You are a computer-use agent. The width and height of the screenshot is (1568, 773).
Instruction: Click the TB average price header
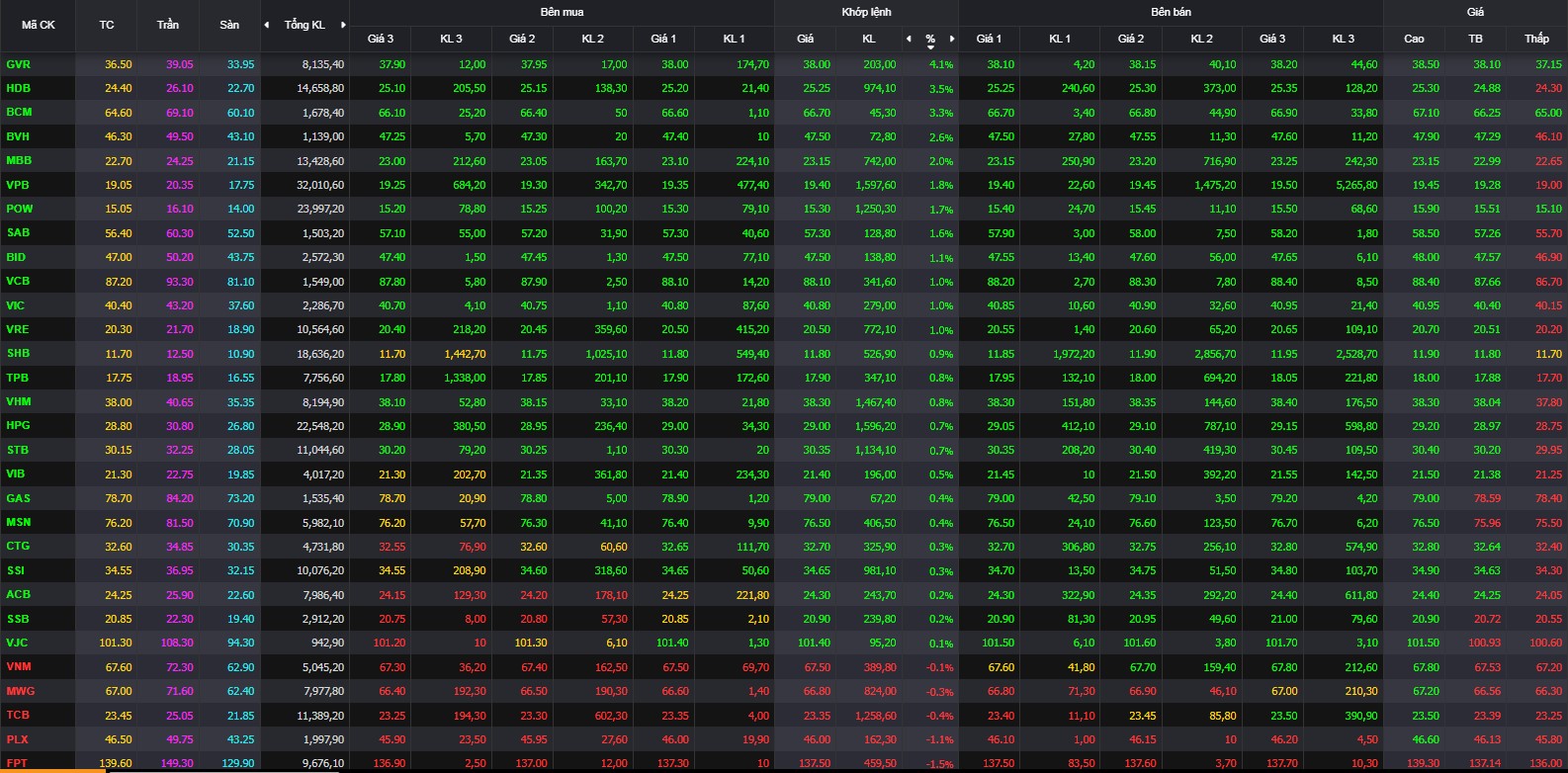tap(1475, 39)
